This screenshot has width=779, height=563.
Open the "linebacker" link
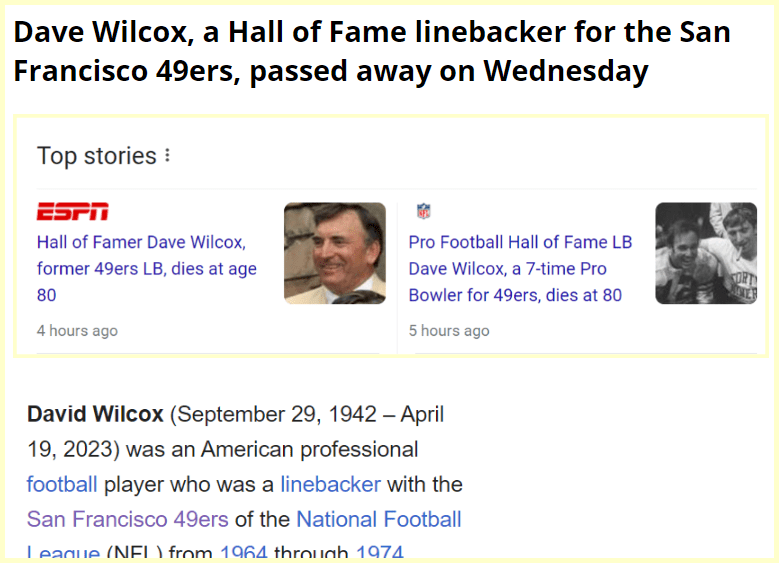tap(330, 484)
